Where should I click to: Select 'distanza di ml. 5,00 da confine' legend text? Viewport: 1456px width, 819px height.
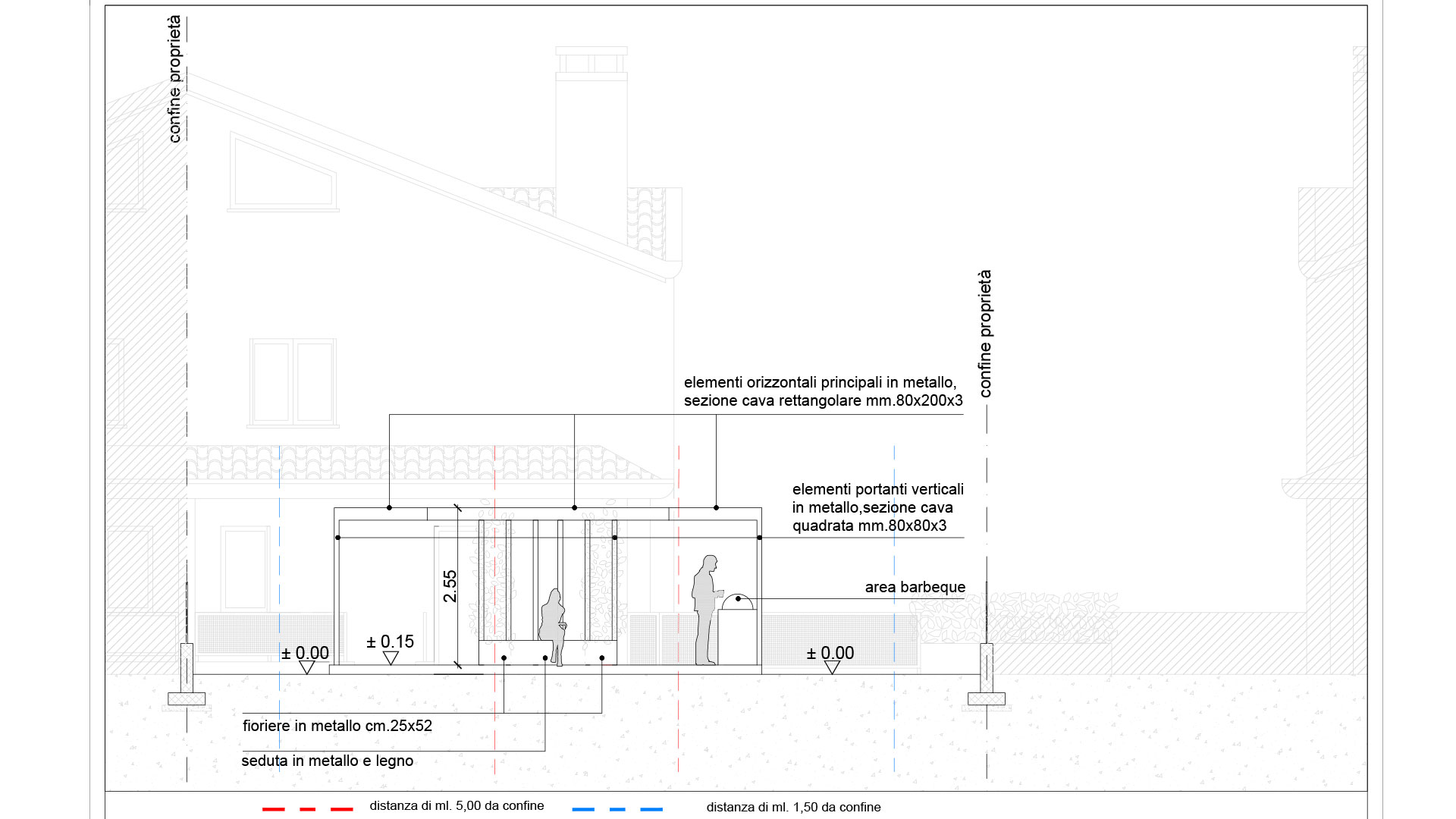[457, 805]
